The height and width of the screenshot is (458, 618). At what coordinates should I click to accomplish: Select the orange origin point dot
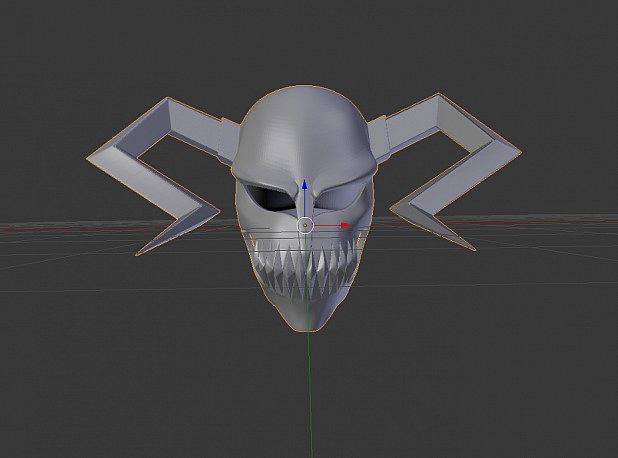click(305, 225)
